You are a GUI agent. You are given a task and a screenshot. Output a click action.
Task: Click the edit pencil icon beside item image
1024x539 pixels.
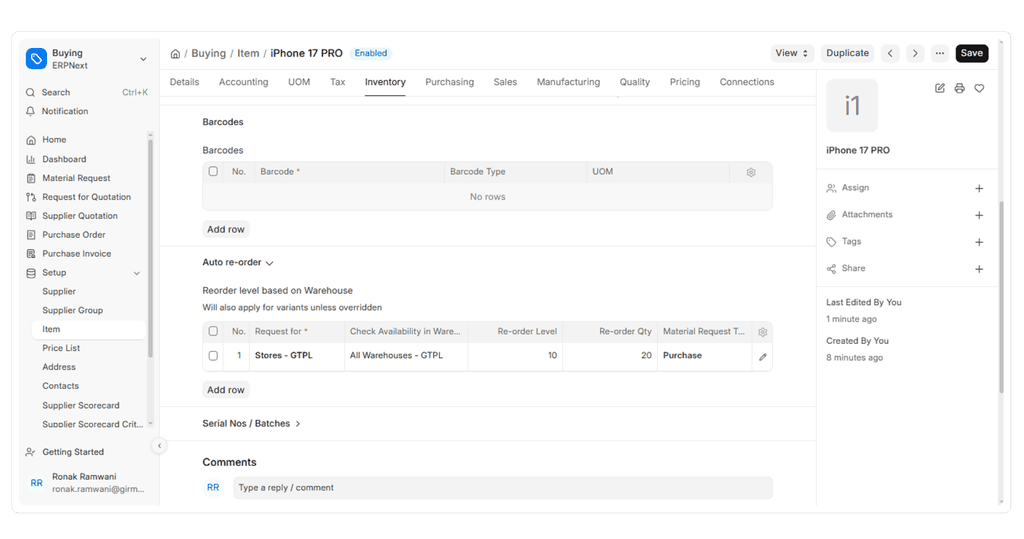pos(940,88)
